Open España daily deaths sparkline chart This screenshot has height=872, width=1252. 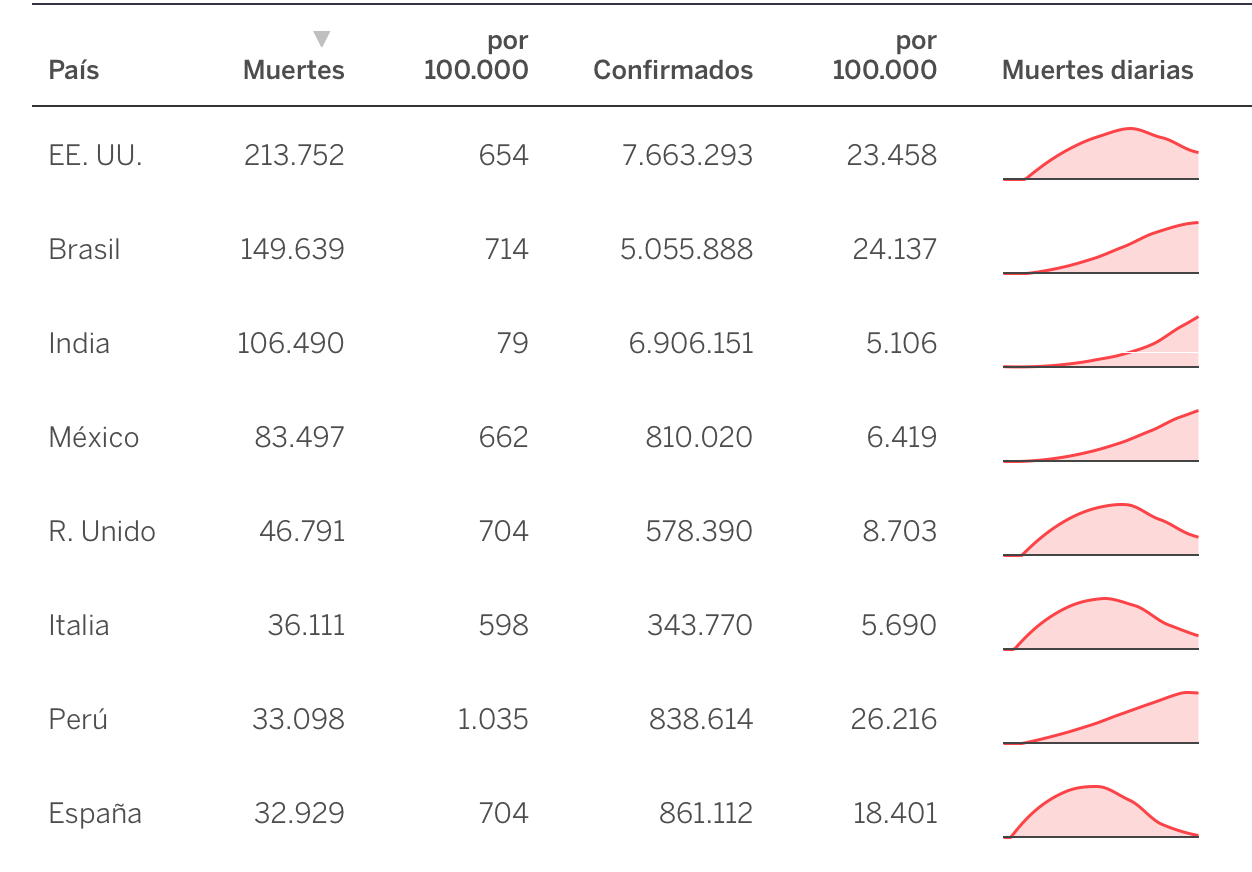[1101, 812]
